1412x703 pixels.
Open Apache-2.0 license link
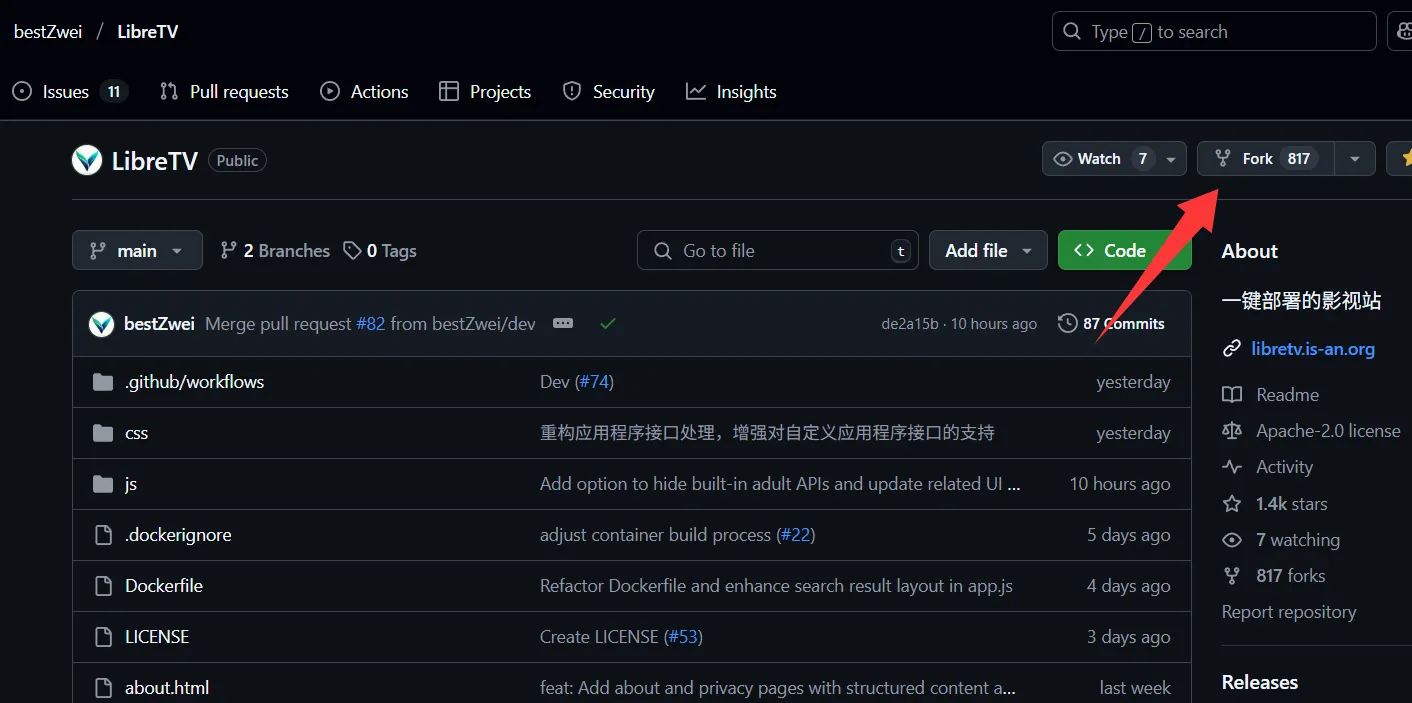click(x=1328, y=431)
